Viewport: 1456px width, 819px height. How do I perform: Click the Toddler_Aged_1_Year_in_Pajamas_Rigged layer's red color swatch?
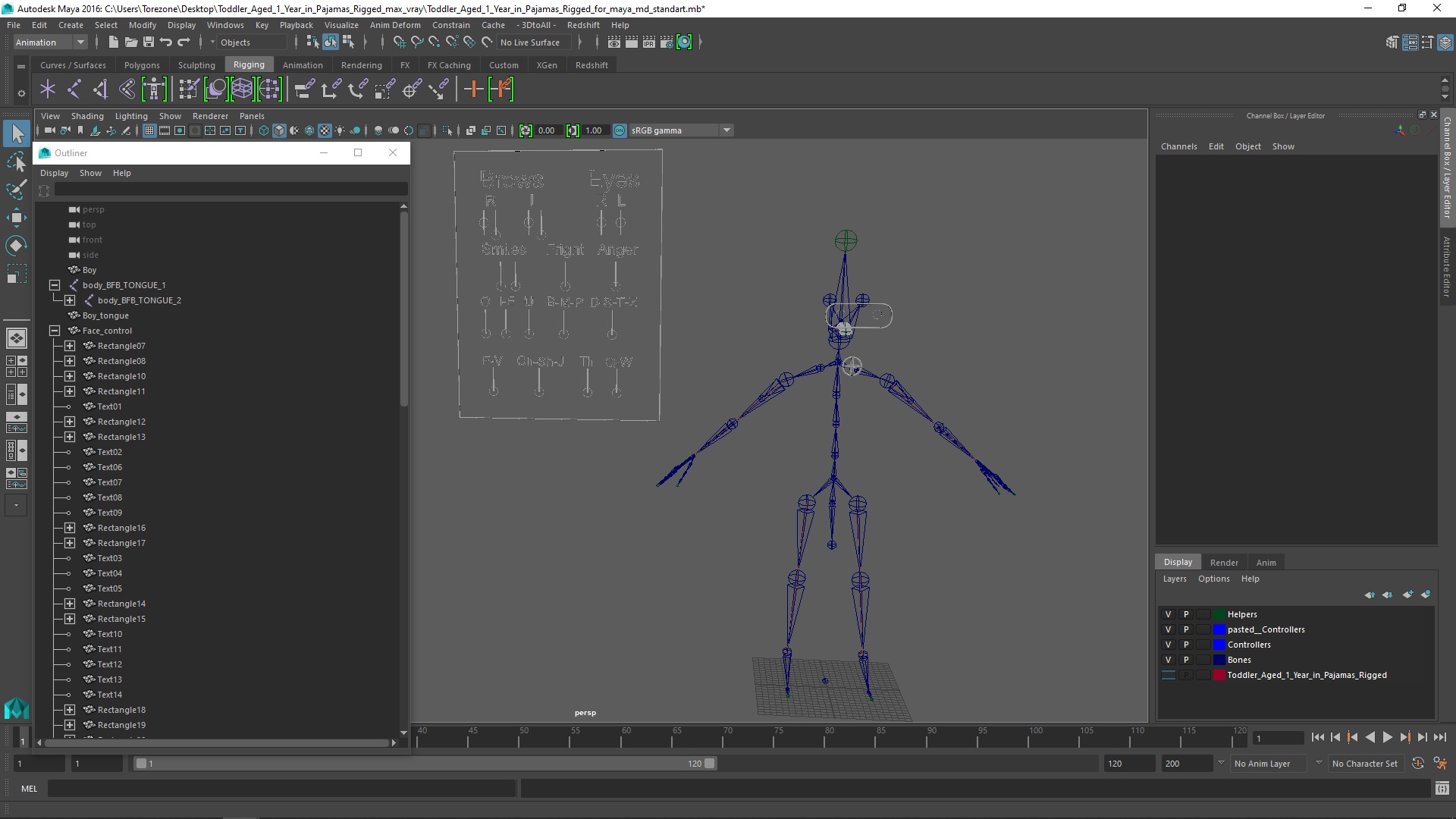tap(1219, 675)
